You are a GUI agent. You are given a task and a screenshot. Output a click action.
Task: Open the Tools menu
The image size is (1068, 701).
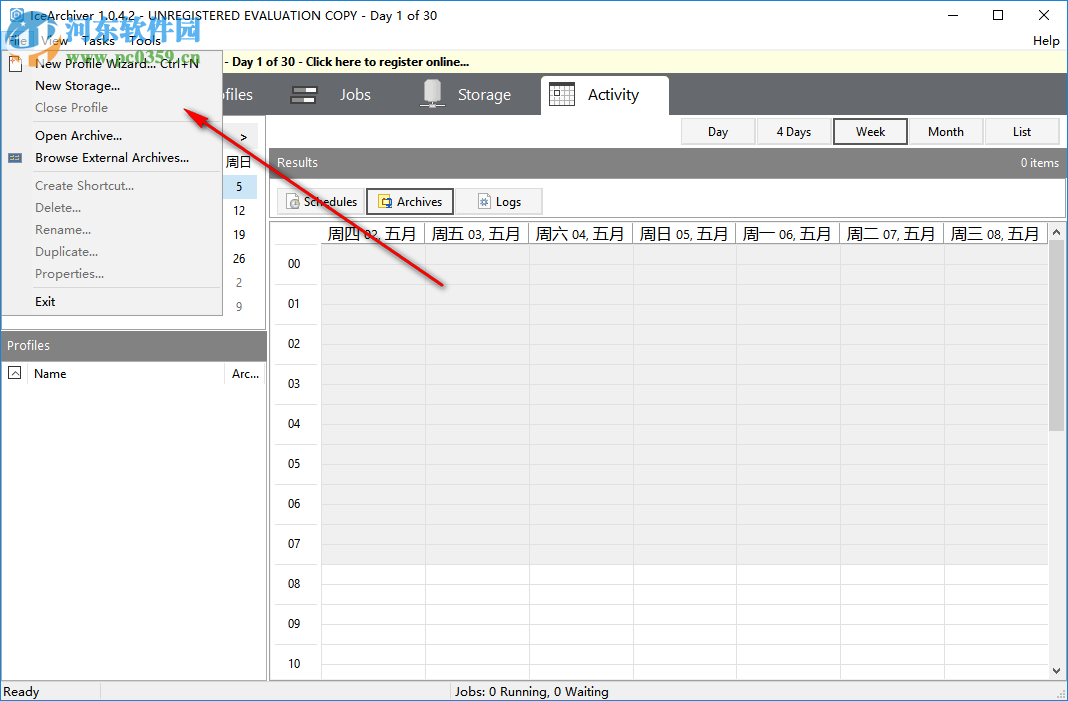click(x=145, y=41)
